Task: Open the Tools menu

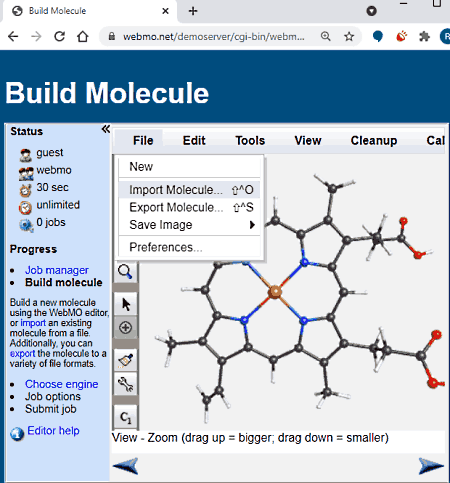Action: (250, 141)
